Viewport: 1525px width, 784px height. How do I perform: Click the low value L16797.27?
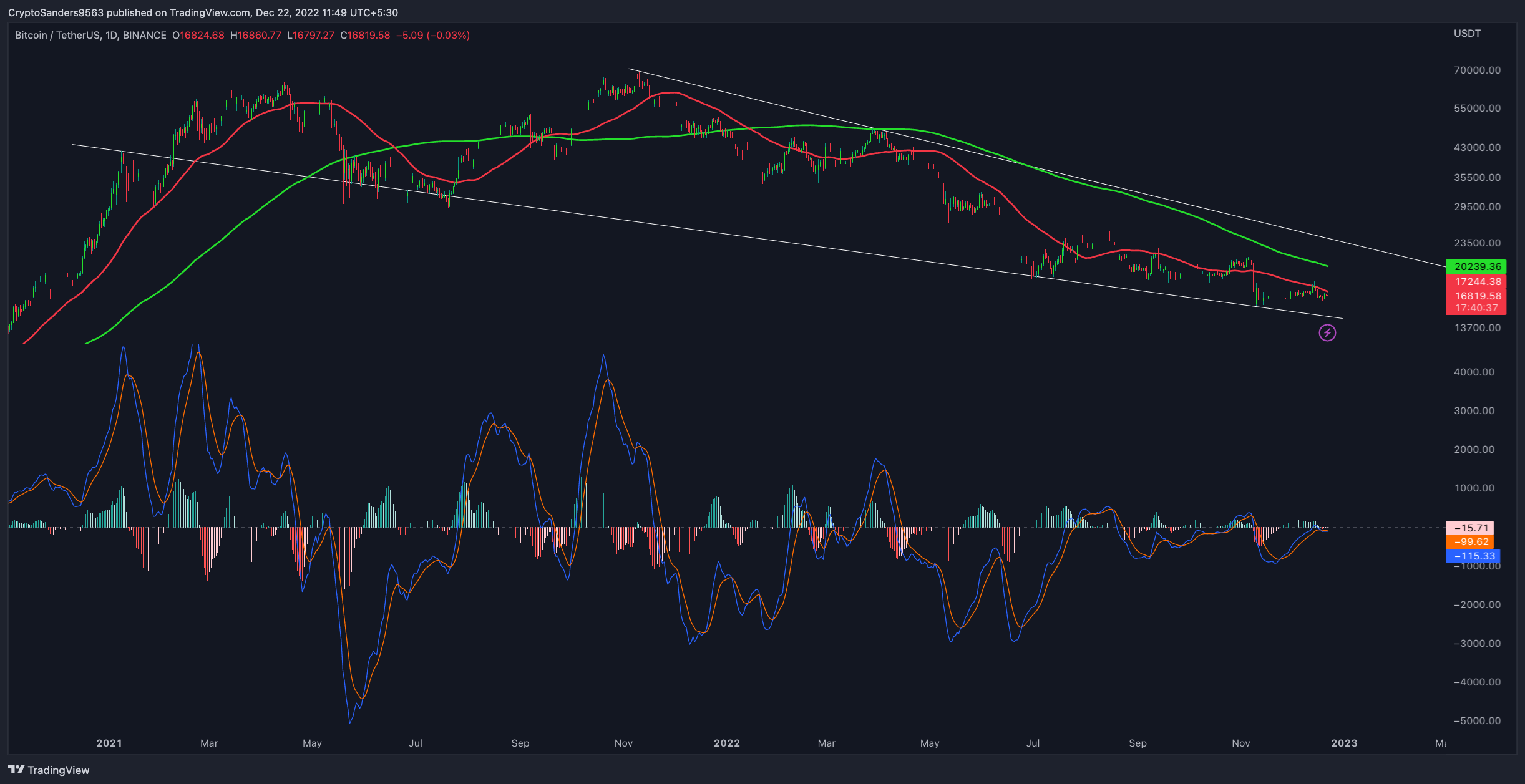[x=311, y=36]
